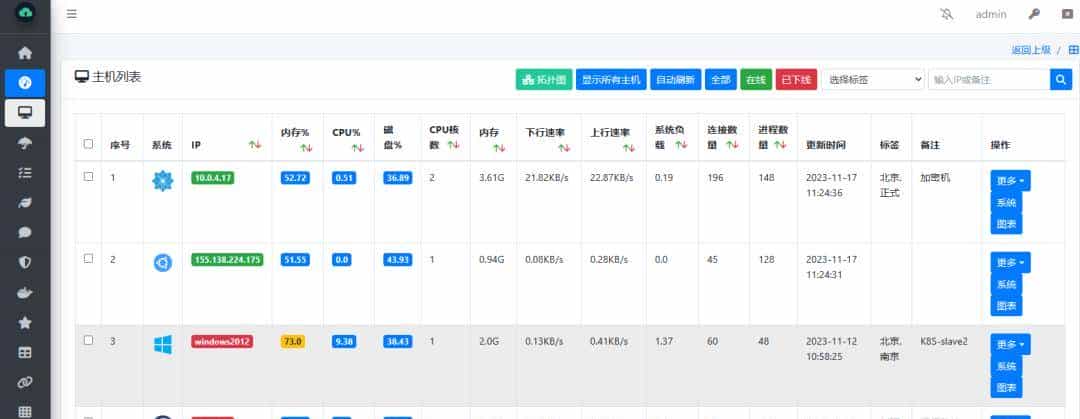Click the cloud logo in the sidebar top
Screen dimensions: 1080x419
(x=25, y=14)
